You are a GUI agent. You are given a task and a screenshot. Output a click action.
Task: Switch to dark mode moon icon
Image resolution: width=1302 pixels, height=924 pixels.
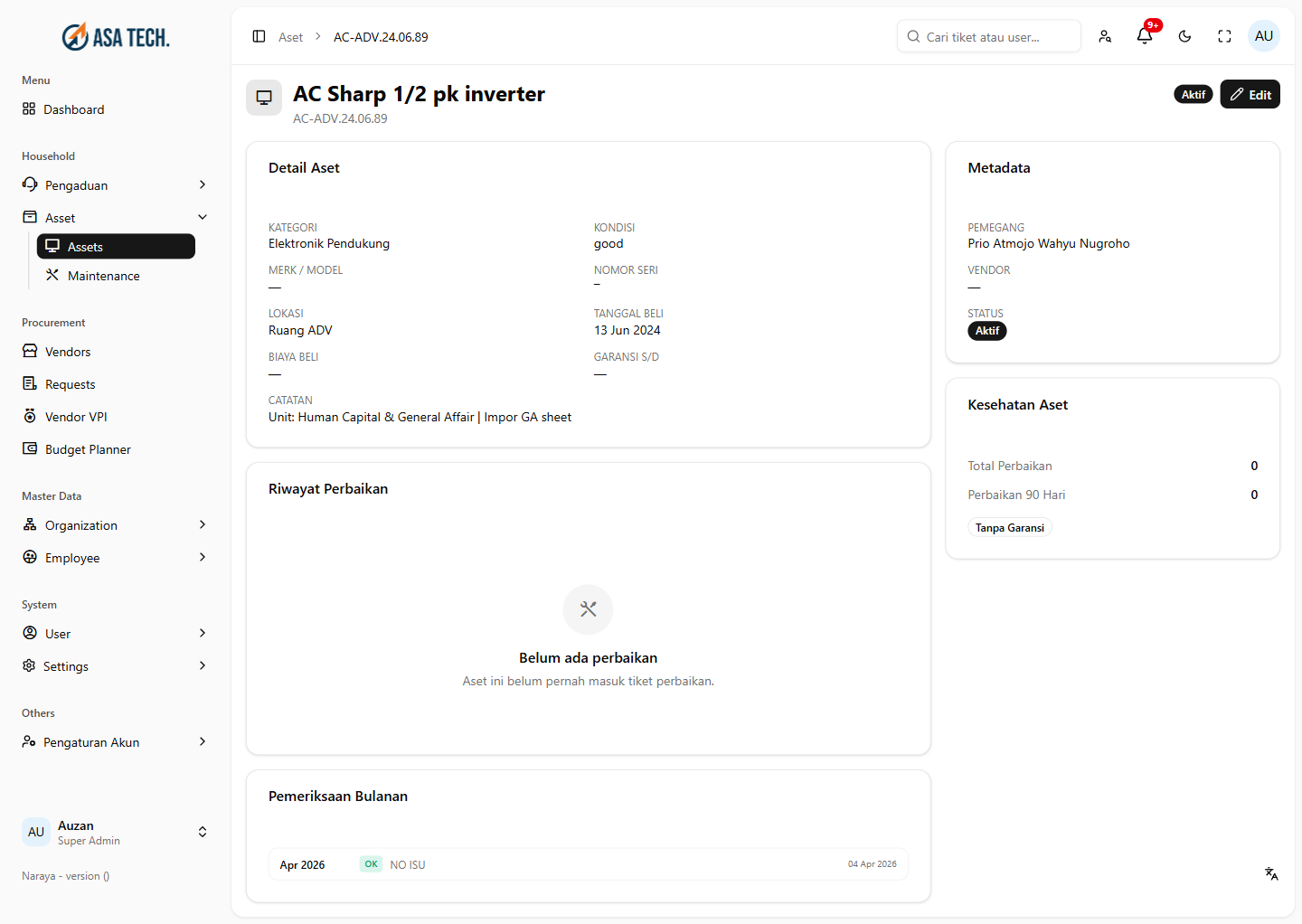coord(1184,36)
